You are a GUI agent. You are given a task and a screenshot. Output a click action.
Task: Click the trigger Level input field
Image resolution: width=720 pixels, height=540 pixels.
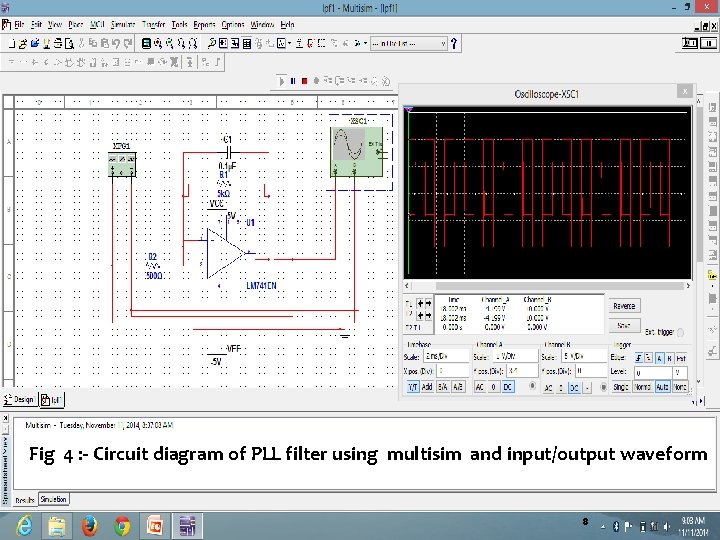click(x=653, y=373)
